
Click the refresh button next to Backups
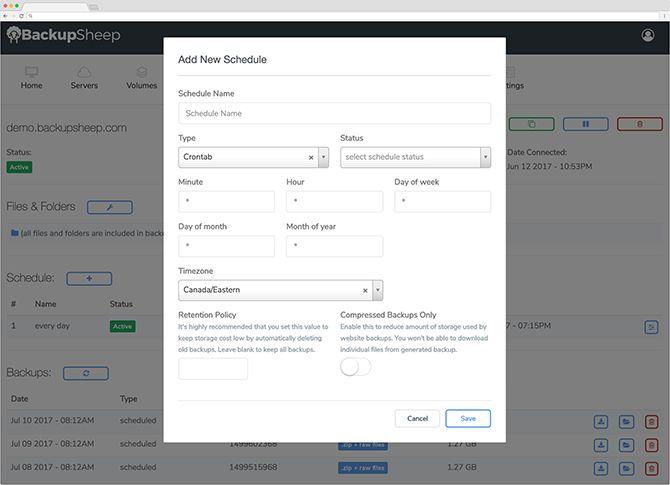tap(85, 373)
